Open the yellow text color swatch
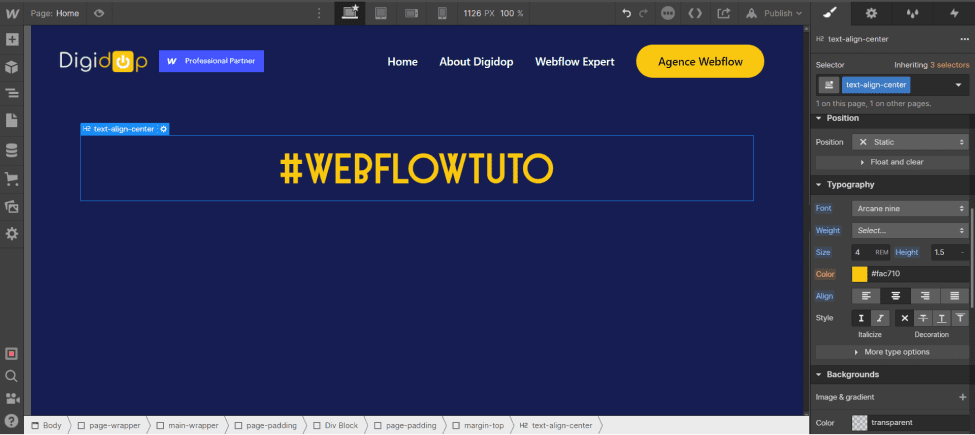Screen dimensions: 975x435 tap(859, 274)
